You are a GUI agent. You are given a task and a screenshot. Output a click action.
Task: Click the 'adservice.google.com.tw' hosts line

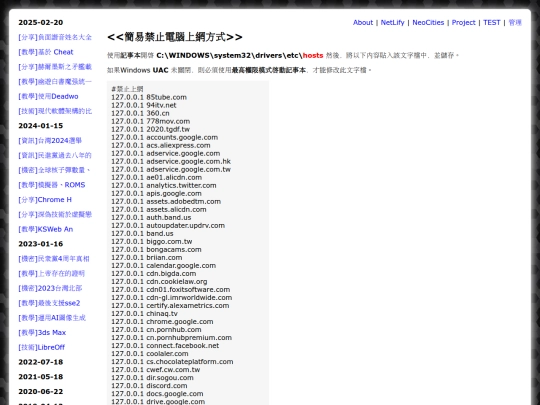171,169
